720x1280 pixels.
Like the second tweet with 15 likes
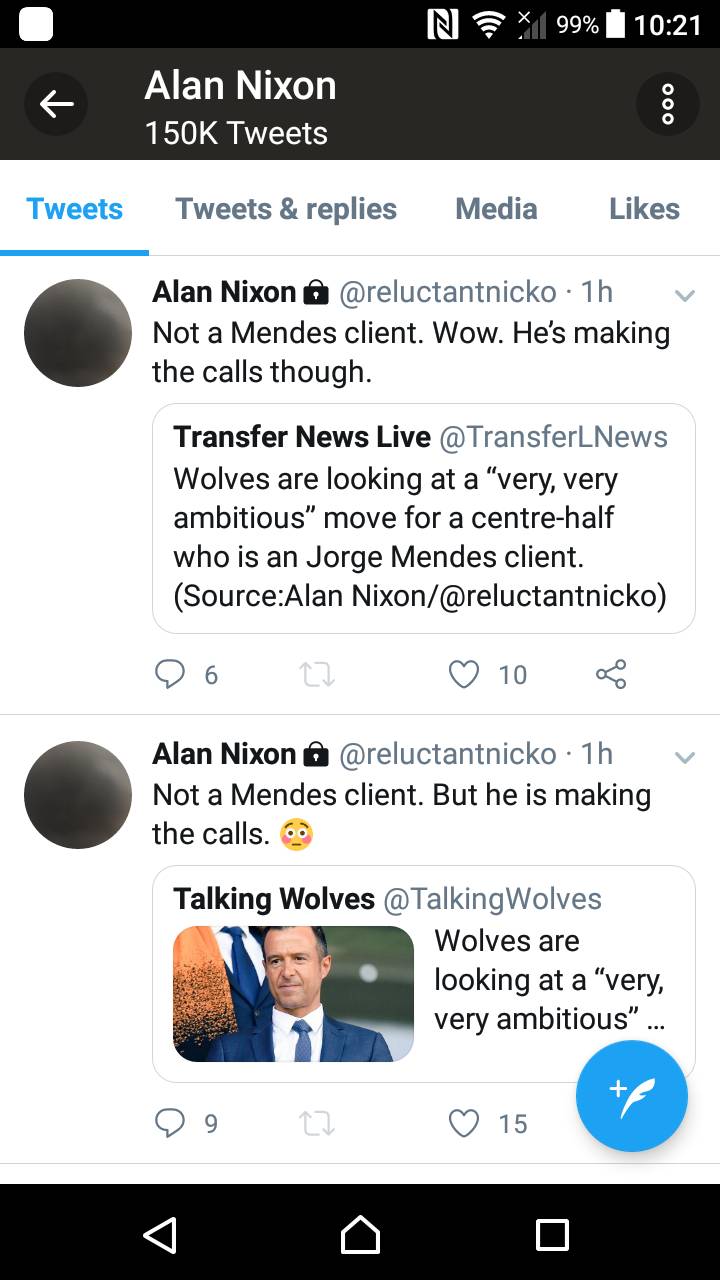(x=464, y=1123)
